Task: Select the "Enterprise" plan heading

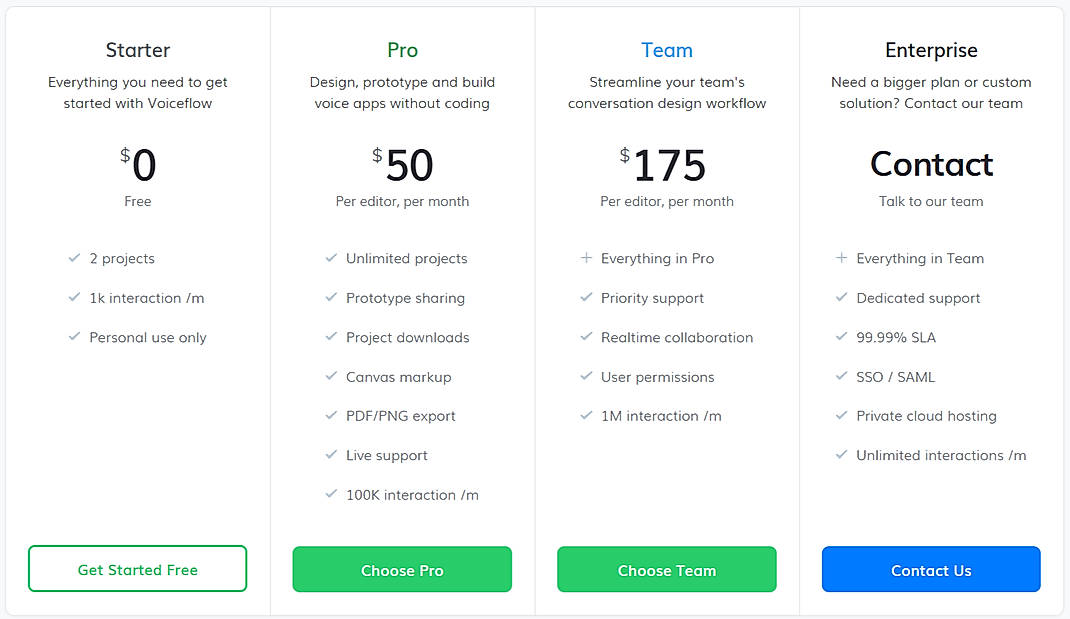Action: pos(931,49)
